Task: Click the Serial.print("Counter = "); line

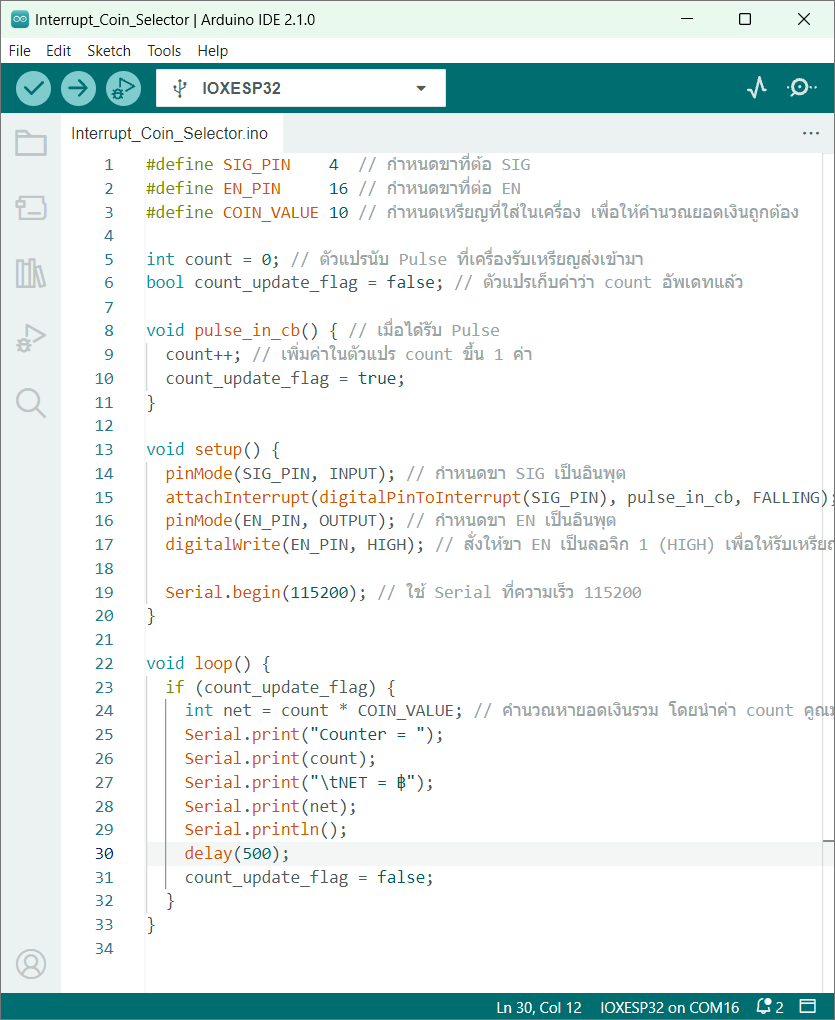Action: coord(314,735)
